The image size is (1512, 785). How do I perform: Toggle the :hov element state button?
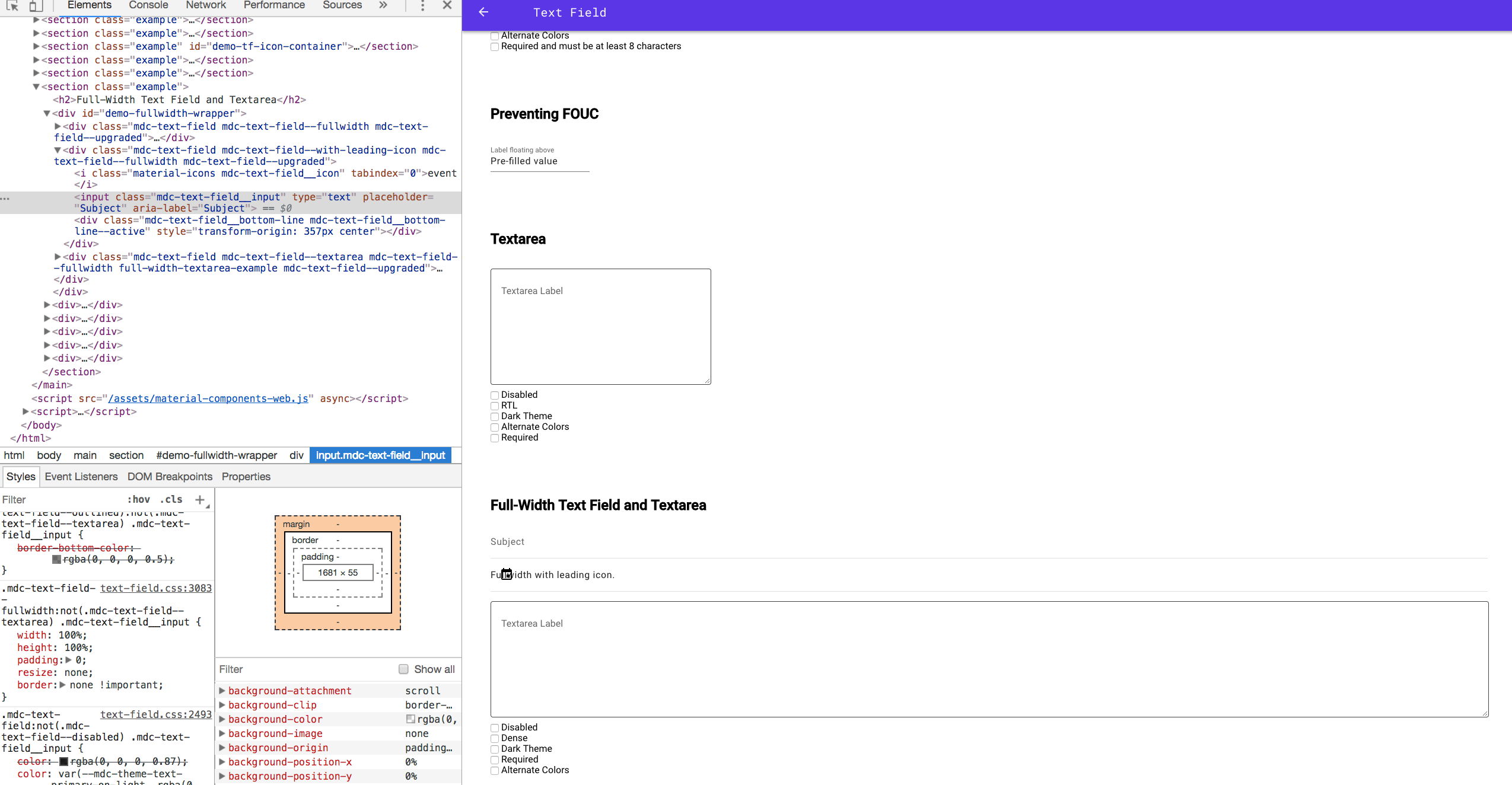(x=139, y=500)
